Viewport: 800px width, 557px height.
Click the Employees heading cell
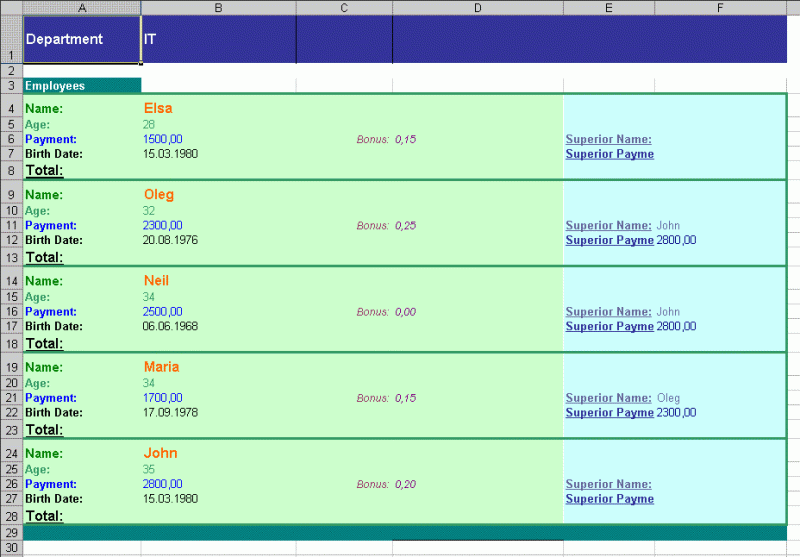tap(82, 86)
